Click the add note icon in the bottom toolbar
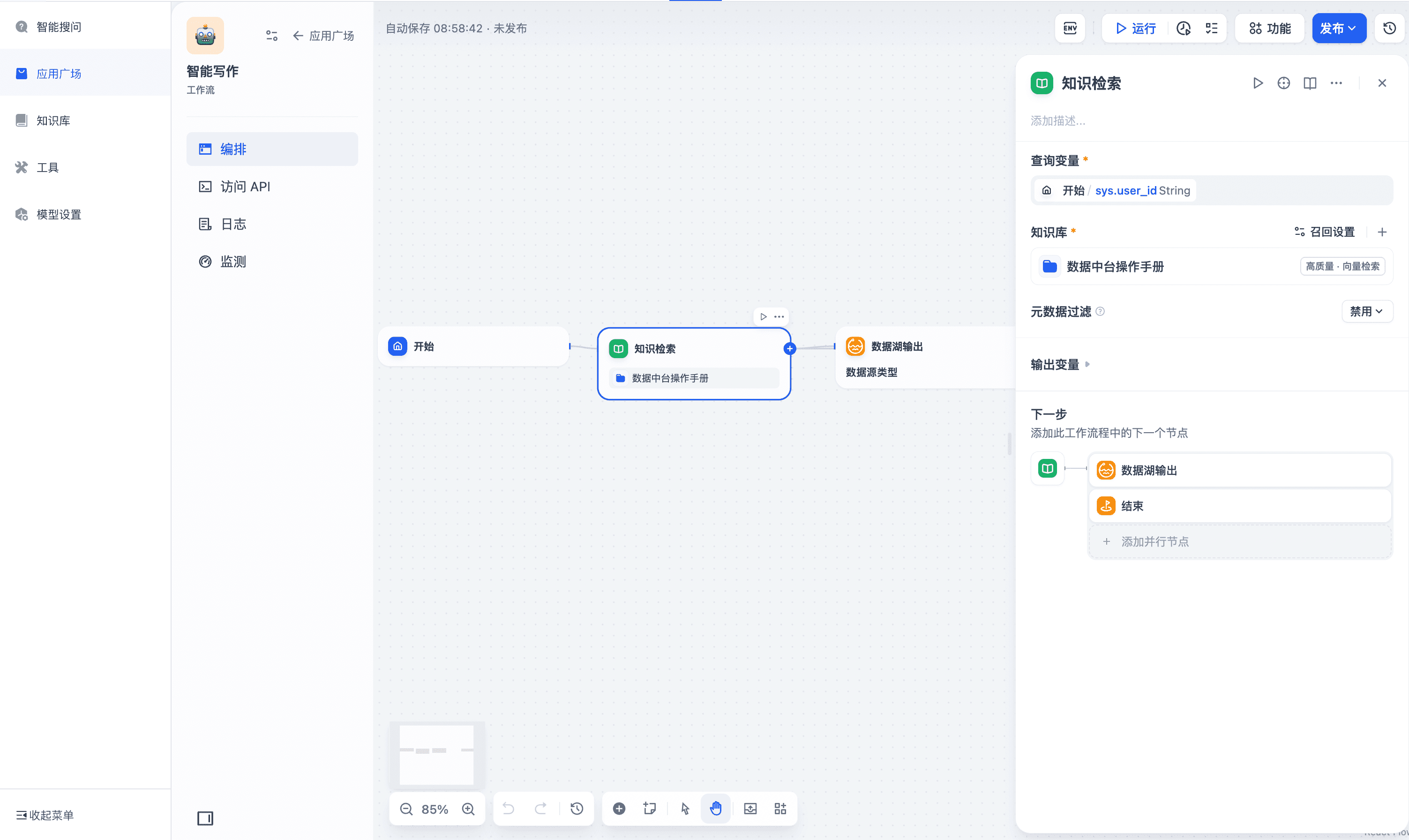Viewport: 1409px width, 840px height. tap(650, 809)
